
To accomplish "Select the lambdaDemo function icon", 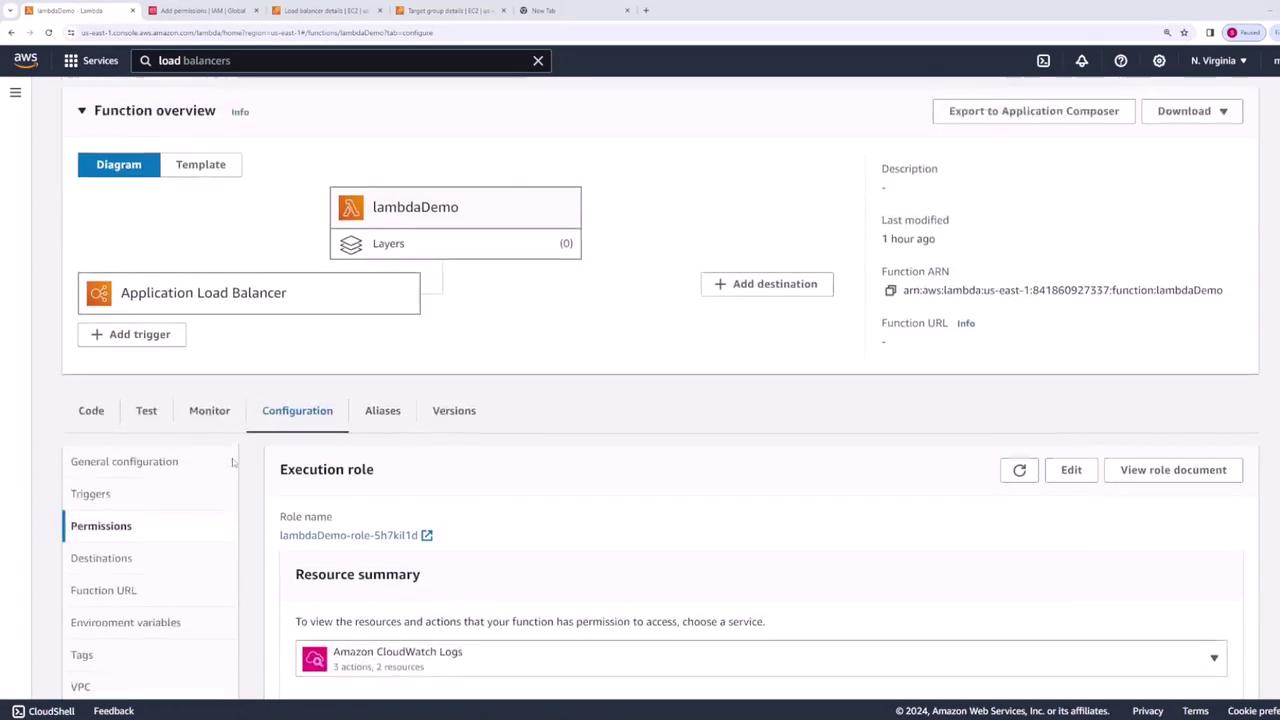I will click(x=351, y=208).
